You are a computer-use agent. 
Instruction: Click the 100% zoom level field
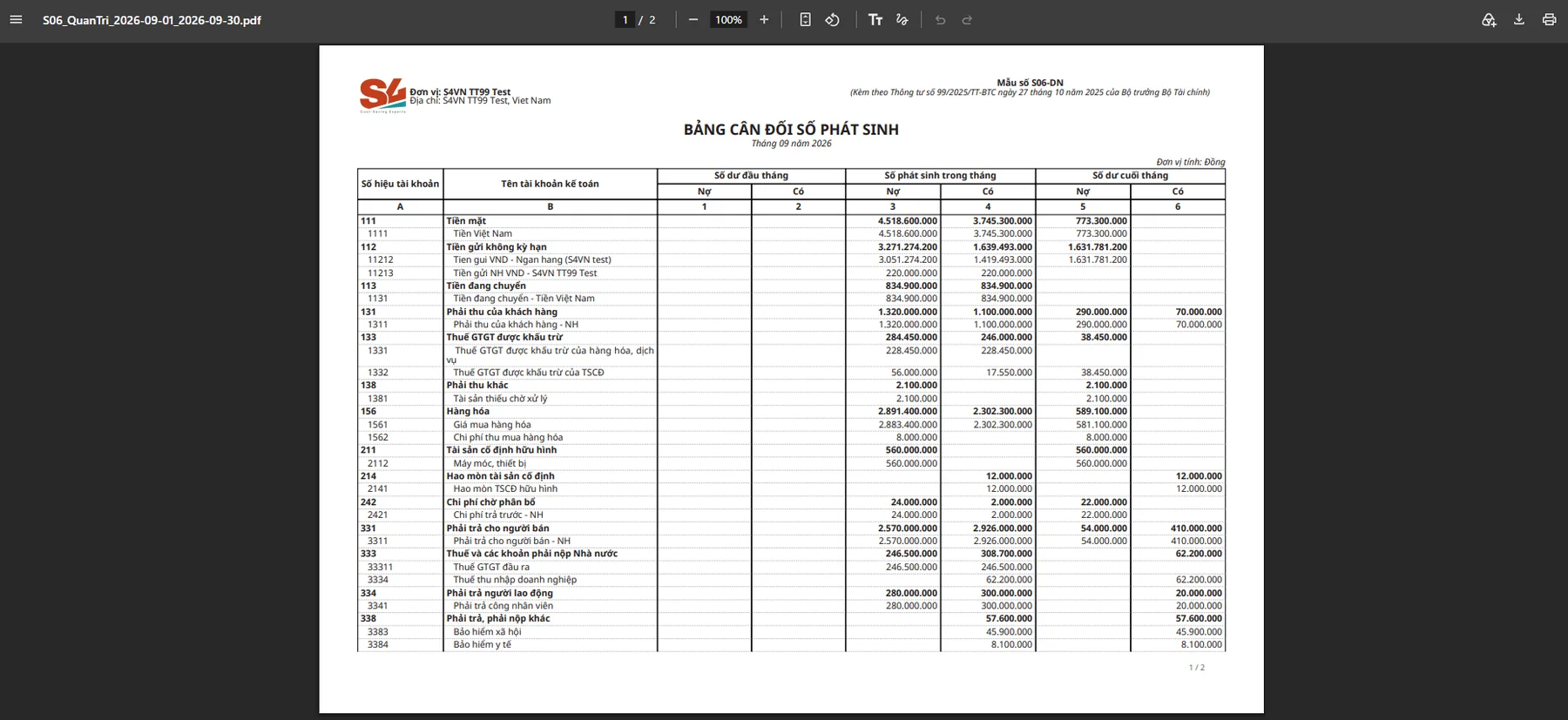pyautogui.click(x=728, y=20)
